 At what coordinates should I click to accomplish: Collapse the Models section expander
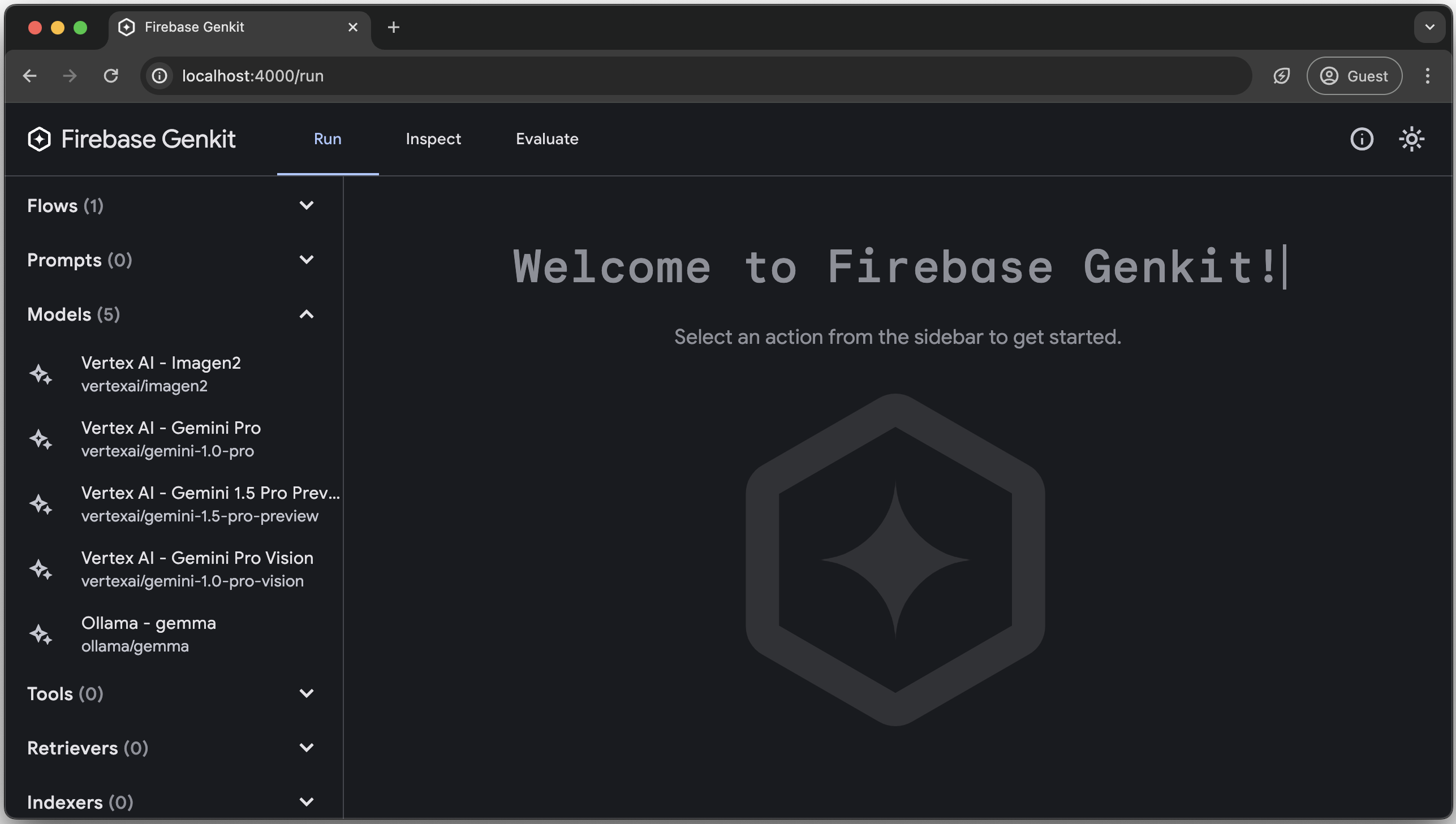click(x=307, y=314)
